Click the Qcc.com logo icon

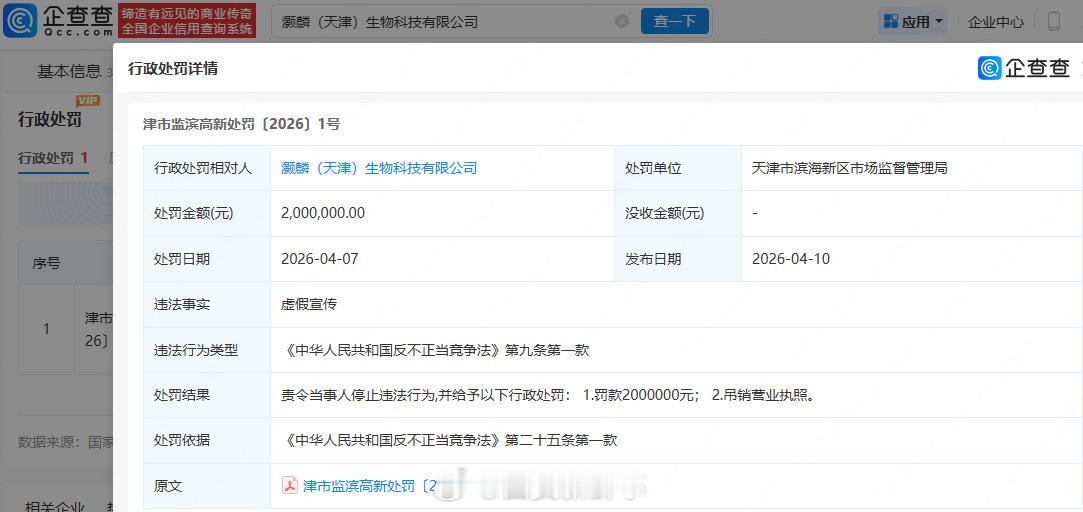point(20,21)
